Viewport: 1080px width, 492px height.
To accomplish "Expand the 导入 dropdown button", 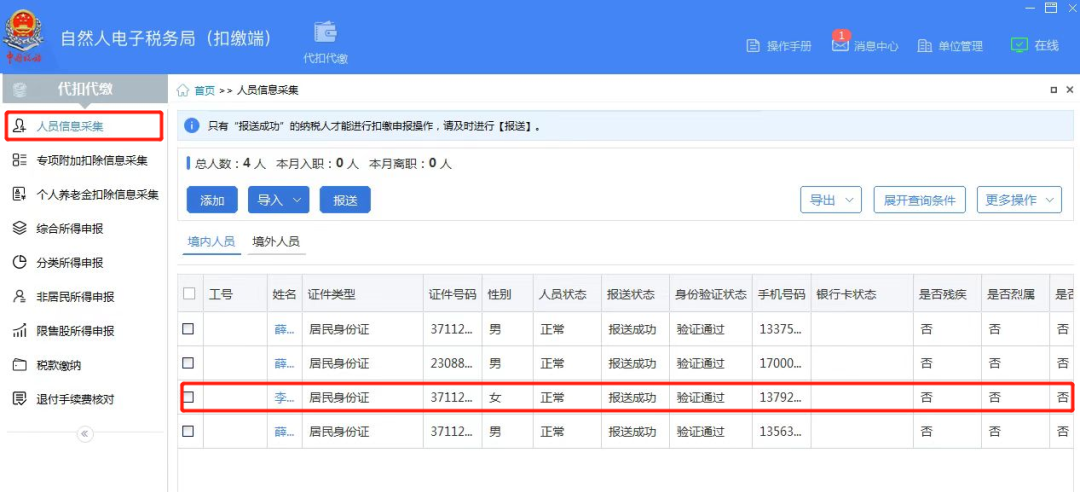I will (278, 200).
